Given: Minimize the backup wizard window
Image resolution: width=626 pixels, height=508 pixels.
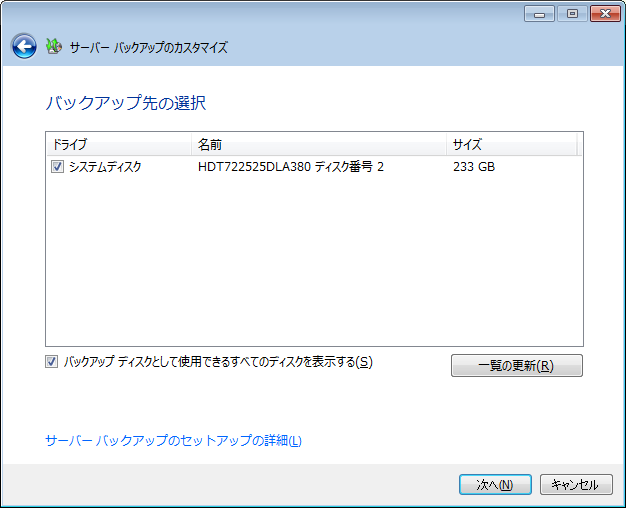Looking at the screenshot, I should pyautogui.click(x=539, y=14).
